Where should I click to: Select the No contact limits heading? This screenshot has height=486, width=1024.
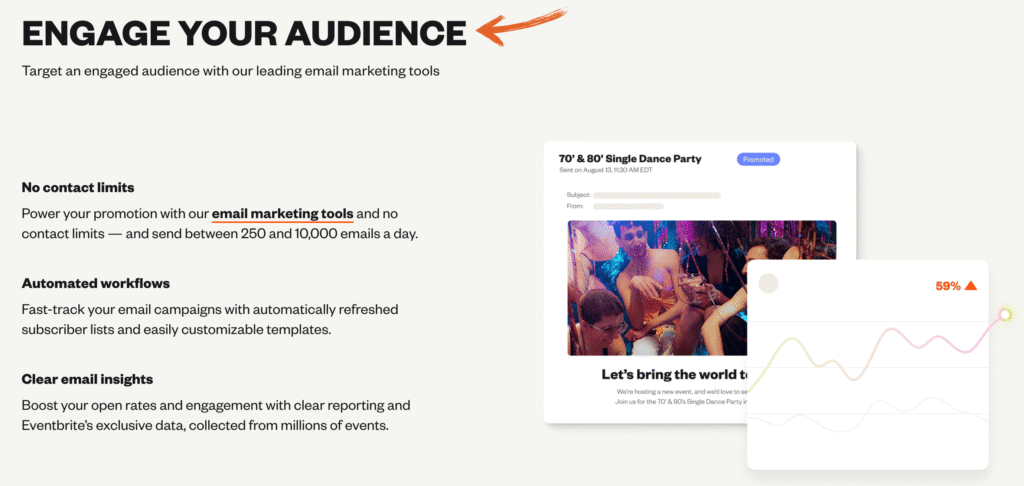78,187
